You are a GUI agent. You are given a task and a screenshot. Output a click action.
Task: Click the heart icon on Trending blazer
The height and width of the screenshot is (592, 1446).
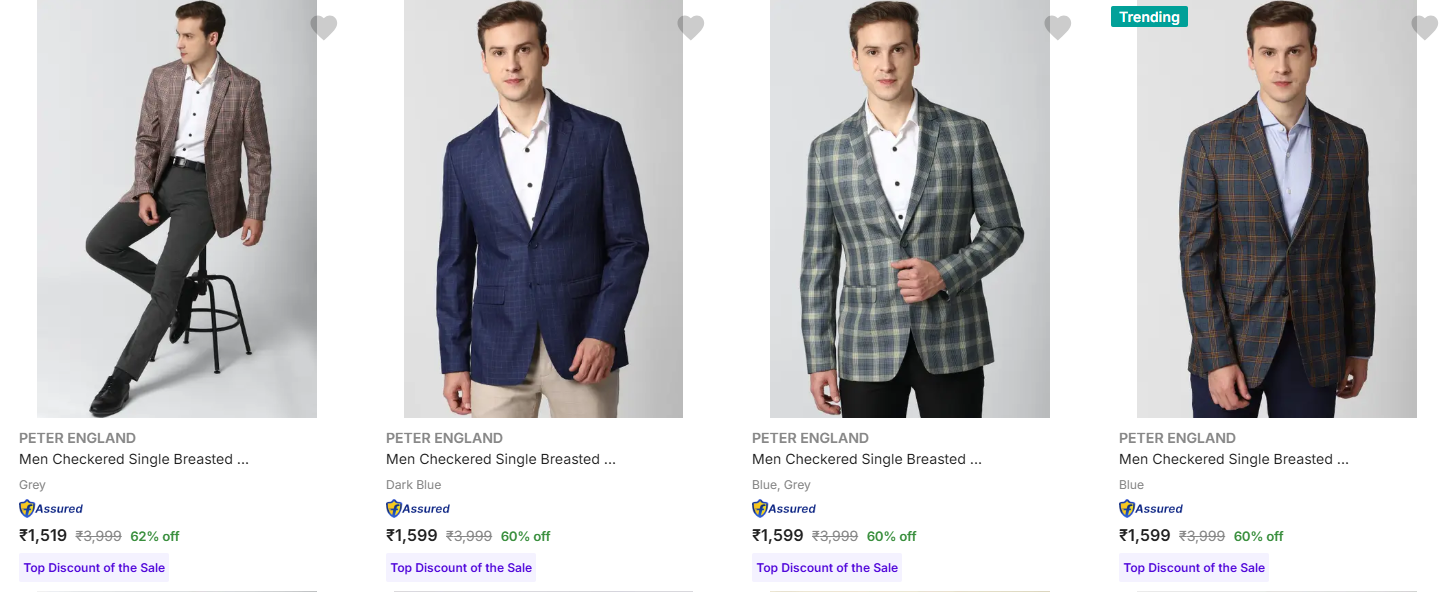pos(1425,28)
